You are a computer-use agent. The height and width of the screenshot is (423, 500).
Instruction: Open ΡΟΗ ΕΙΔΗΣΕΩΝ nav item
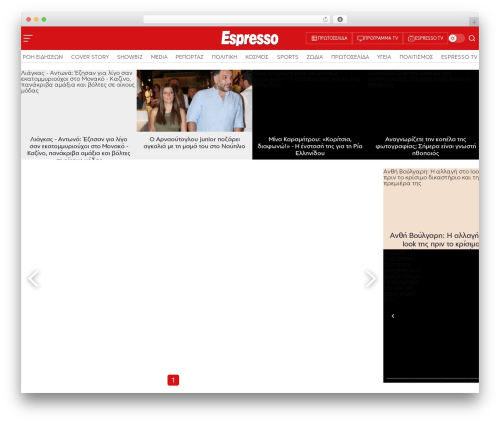(x=43, y=57)
